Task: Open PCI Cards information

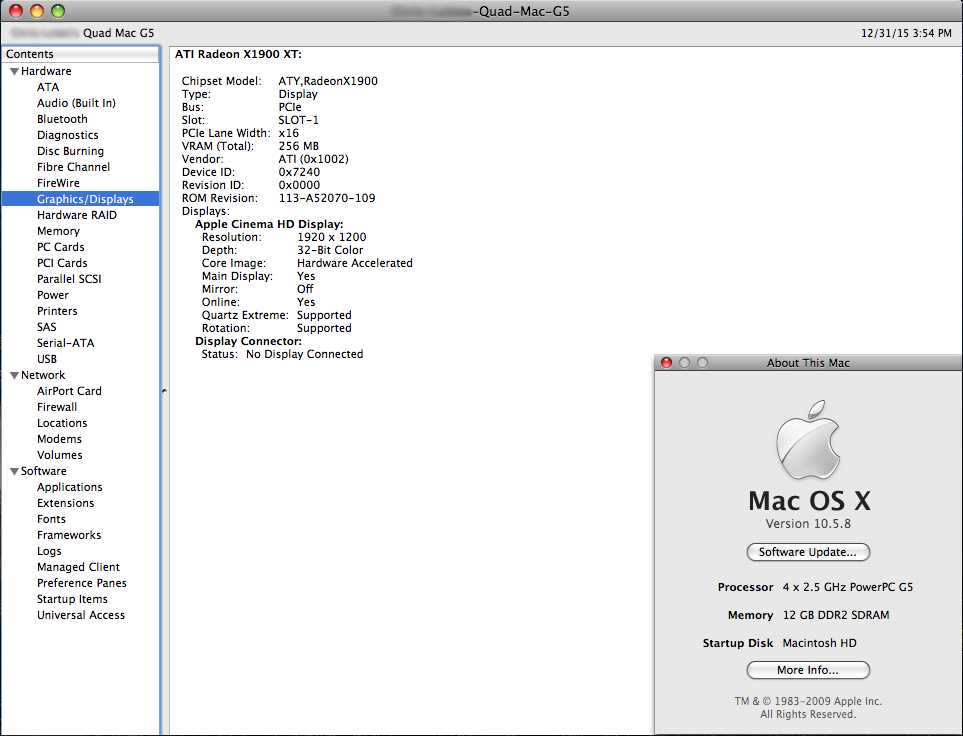Action: pos(62,263)
